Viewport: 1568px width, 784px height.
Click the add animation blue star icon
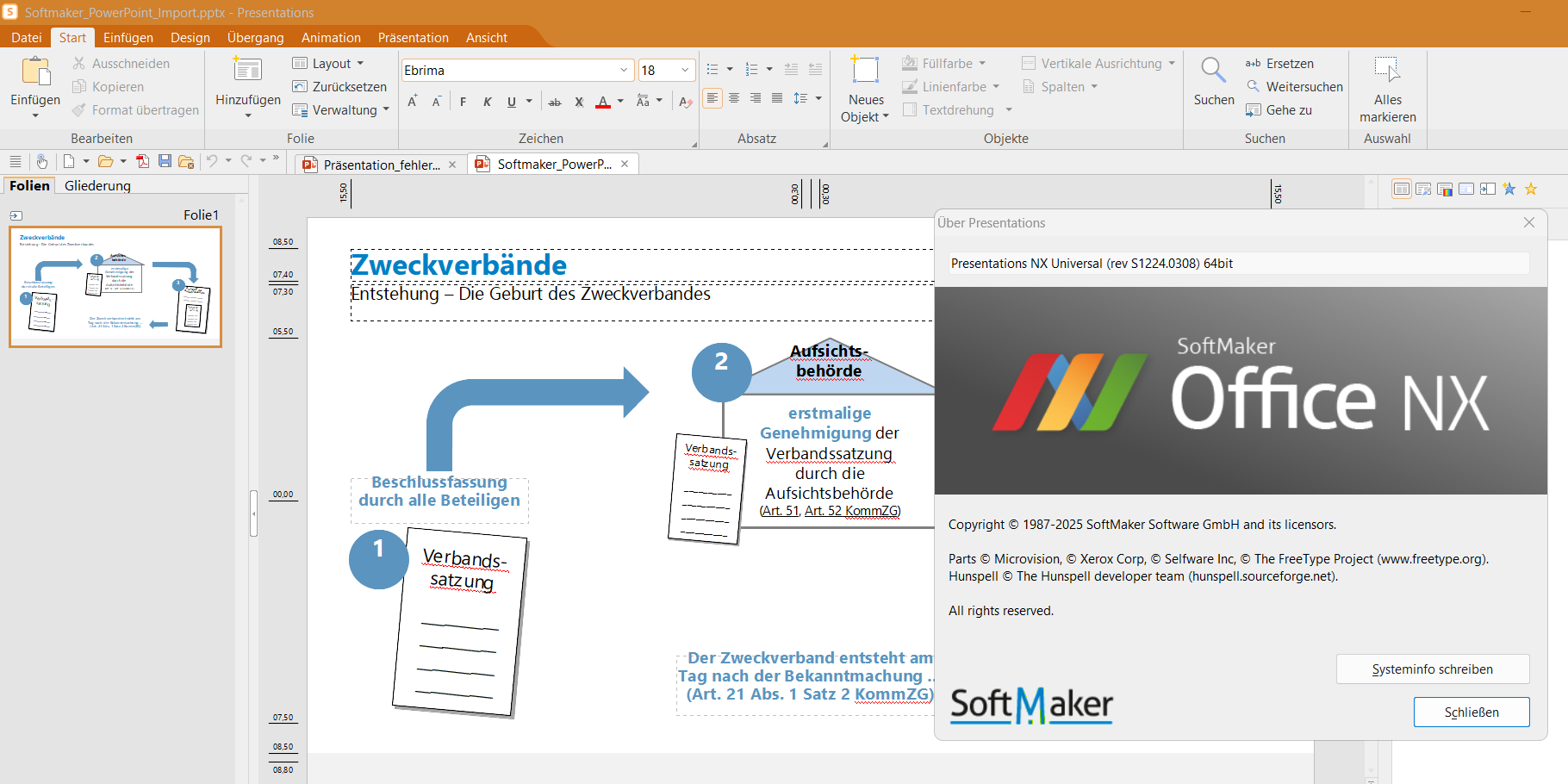1509,190
